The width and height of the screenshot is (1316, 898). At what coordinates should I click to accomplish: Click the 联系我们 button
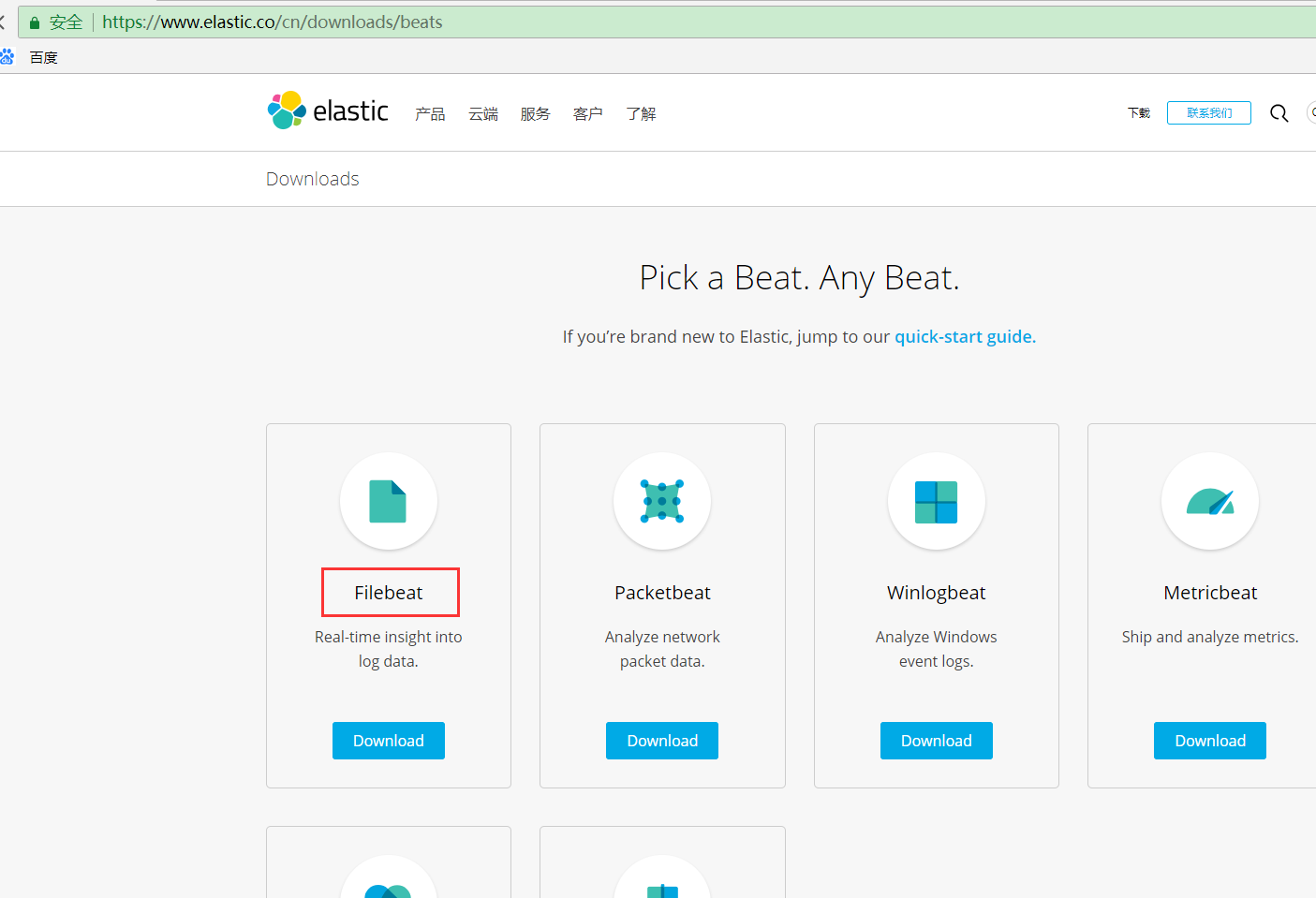coord(1209,113)
